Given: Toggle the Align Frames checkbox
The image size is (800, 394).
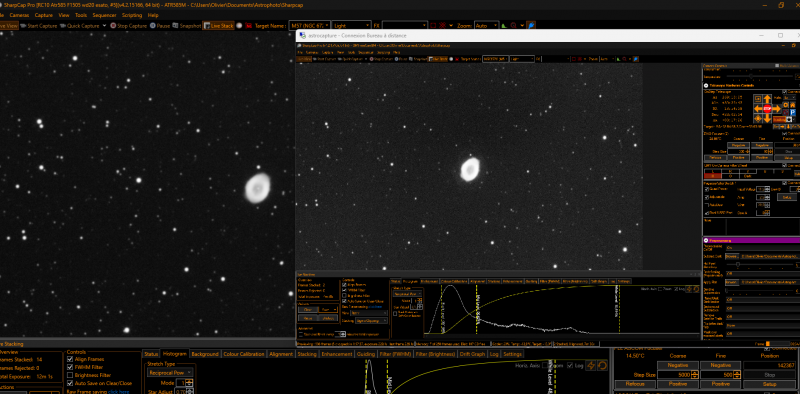Looking at the screenshot, I should tap(70, 359).
